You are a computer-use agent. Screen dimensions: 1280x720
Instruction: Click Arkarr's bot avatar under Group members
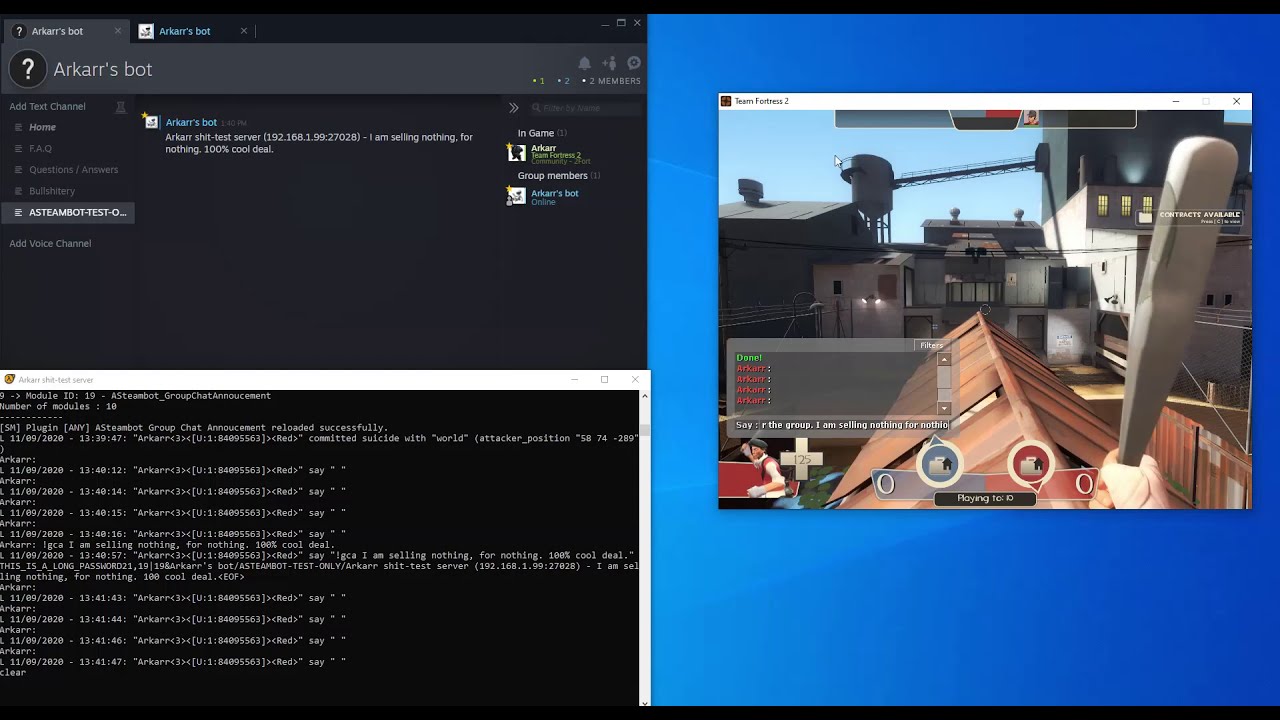pos(516,197)
